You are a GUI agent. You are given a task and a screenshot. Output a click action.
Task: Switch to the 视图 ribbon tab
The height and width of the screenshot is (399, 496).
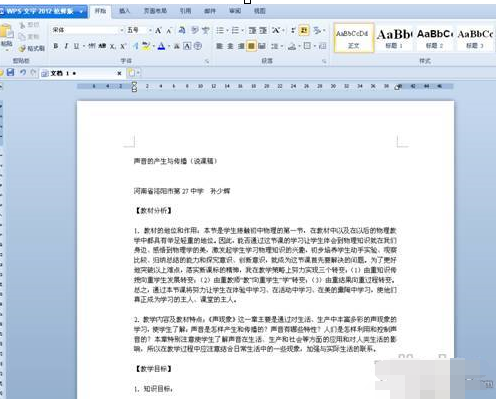point(260,11)
